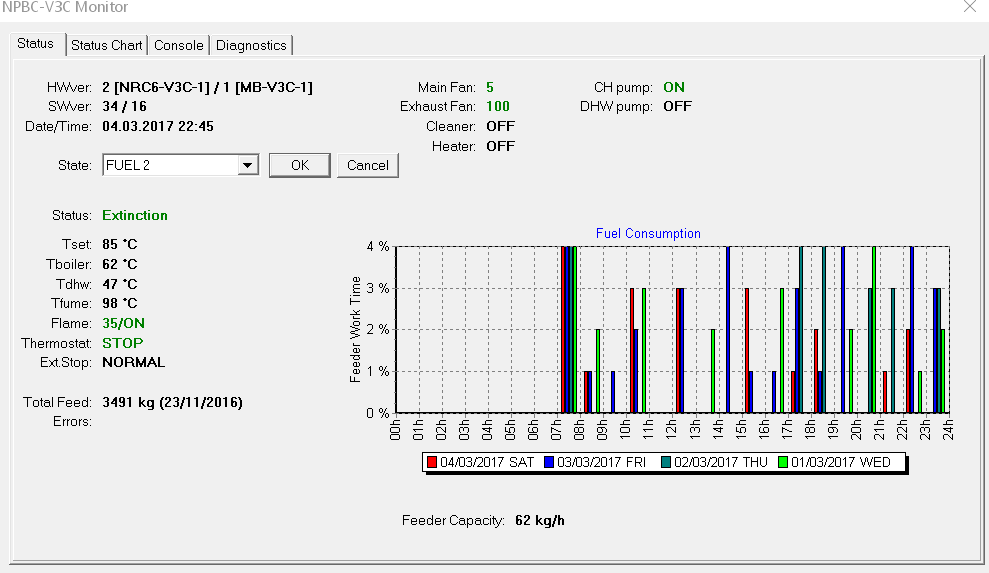The width and height of the screenshot is (989, 573).
Task: Click the CH pump ON indicator
Action: pos(674,87)
